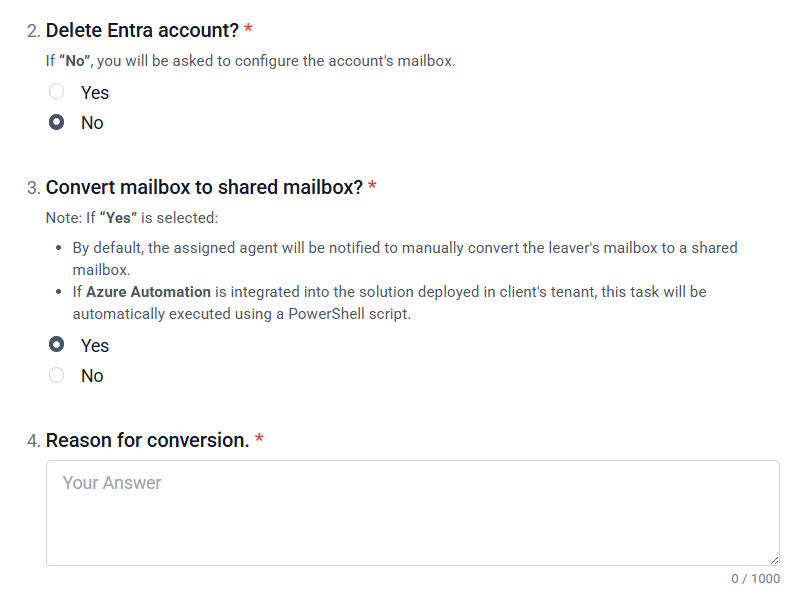Viewport: 807px width, 603px height.
Task: Click the "No" label under Convert mailbox
Action: (92, 376)
